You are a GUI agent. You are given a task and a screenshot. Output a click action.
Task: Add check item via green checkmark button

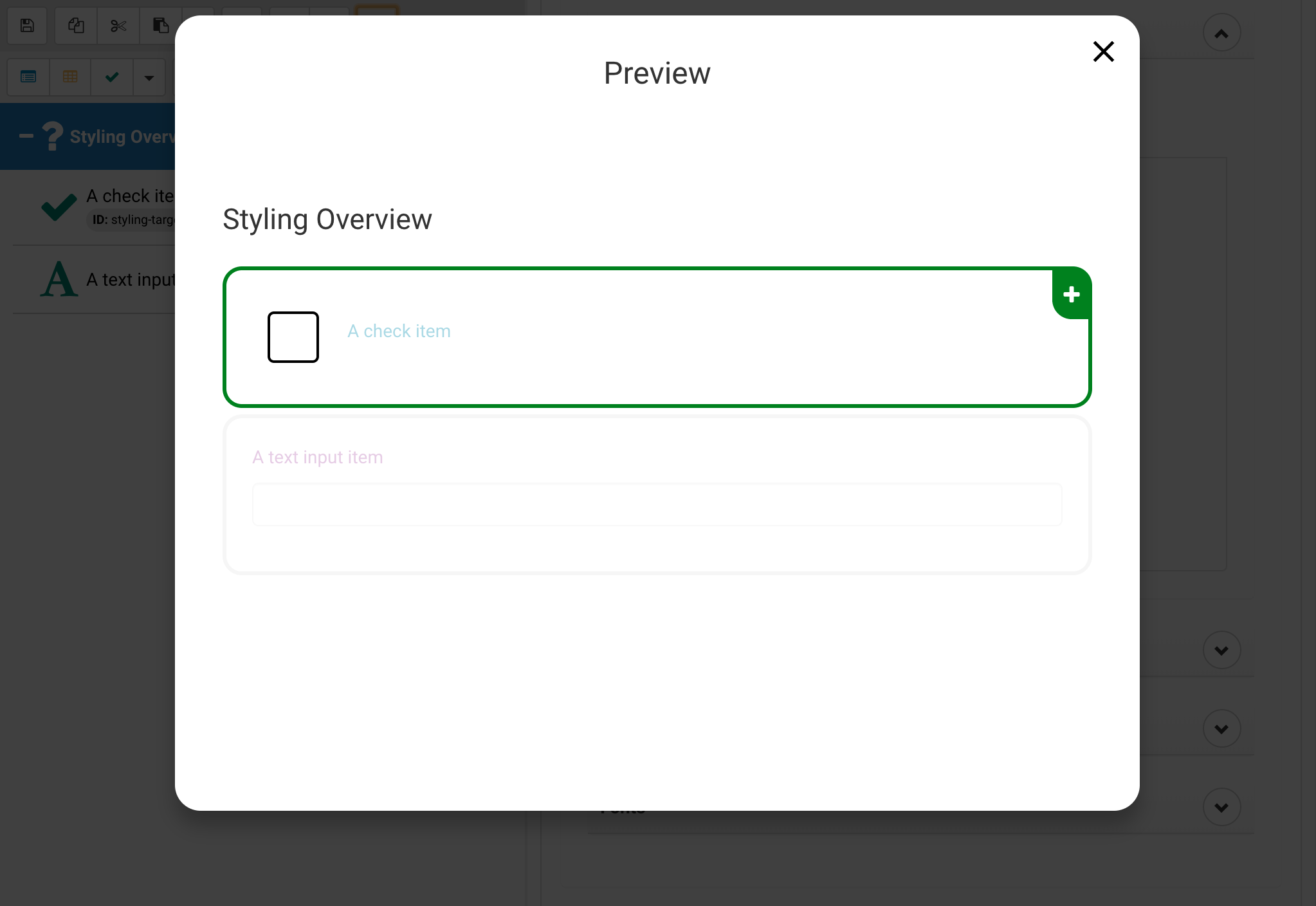coord(112,77)
